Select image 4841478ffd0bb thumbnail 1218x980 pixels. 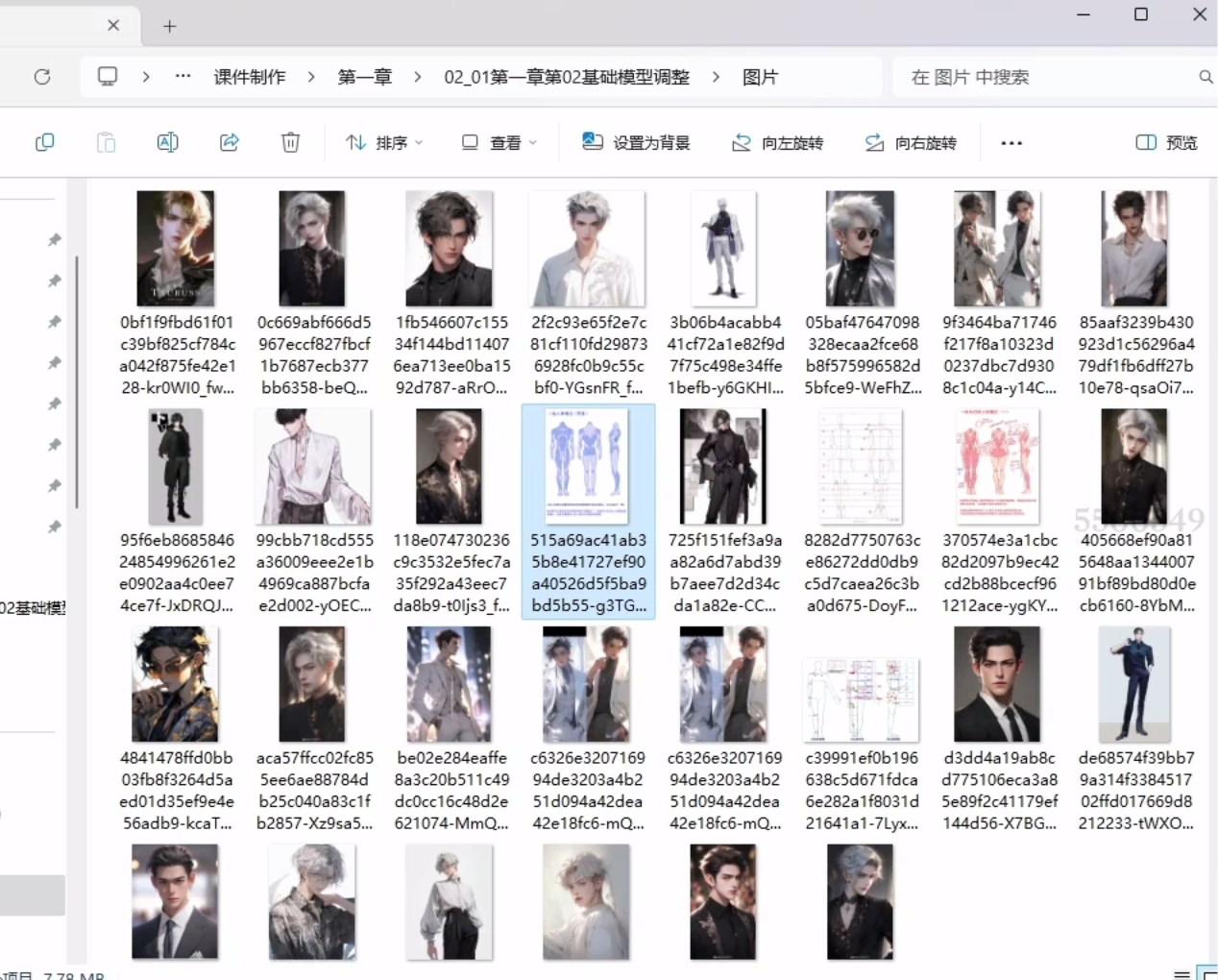176,684
